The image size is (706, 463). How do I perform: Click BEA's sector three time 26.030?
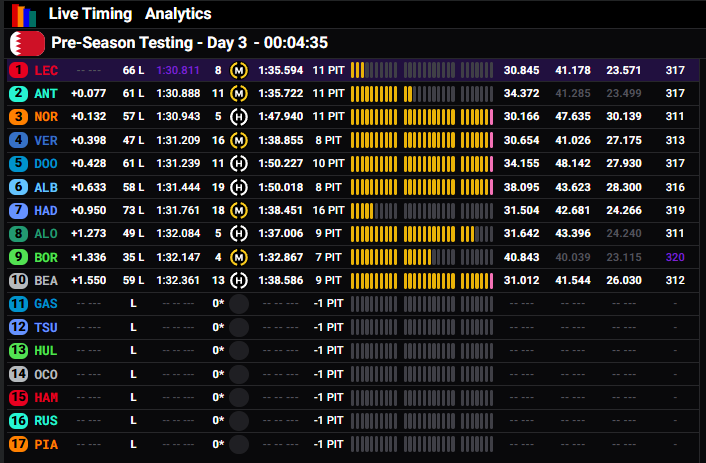tap(624, 280)
